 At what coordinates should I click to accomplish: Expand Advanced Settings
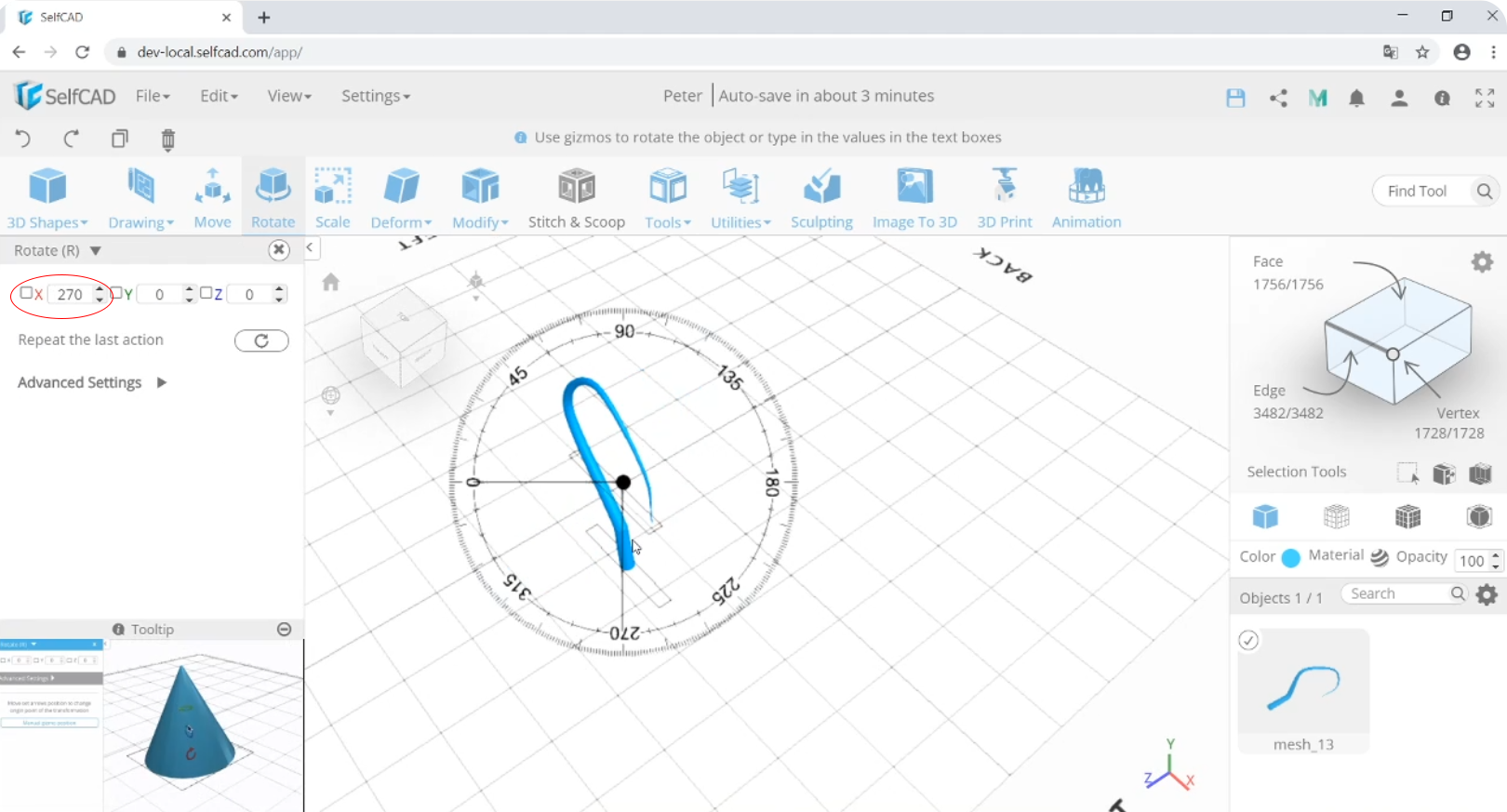92,382
